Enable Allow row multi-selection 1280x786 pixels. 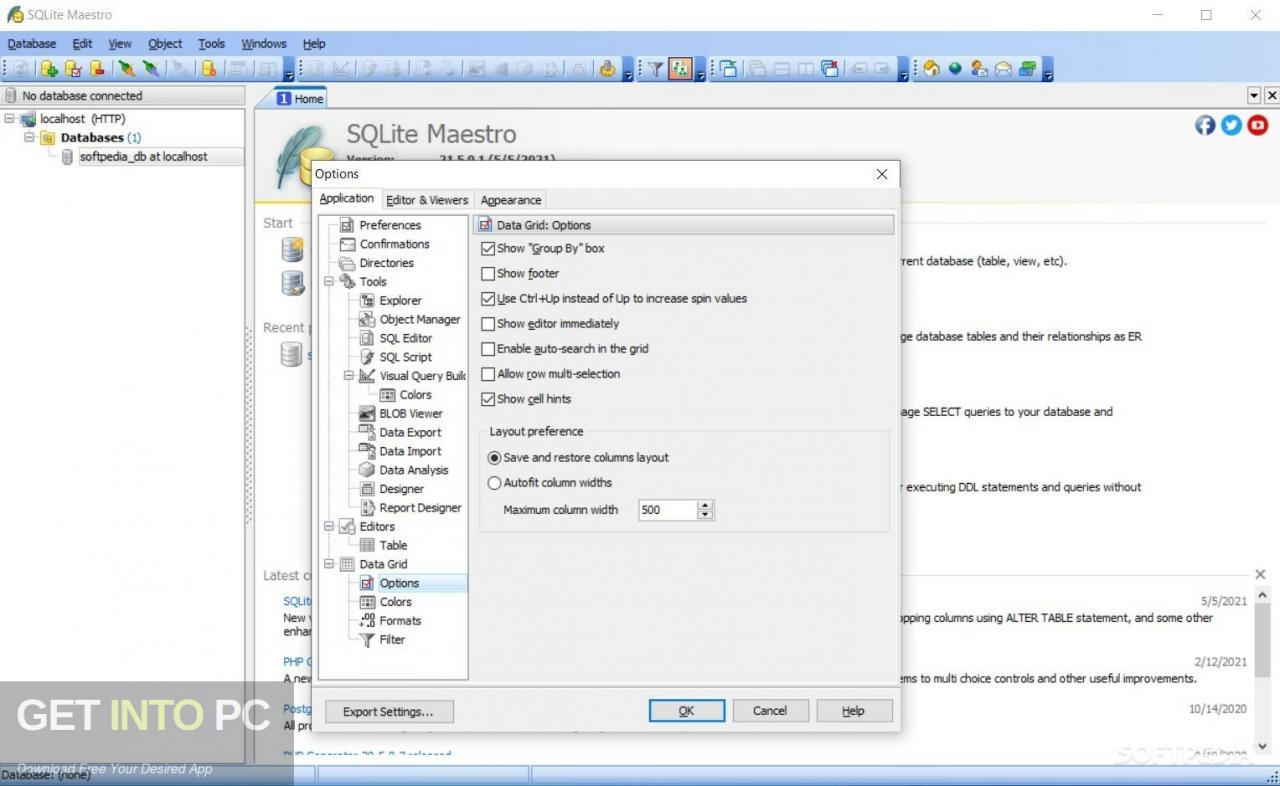coord(488,374)
